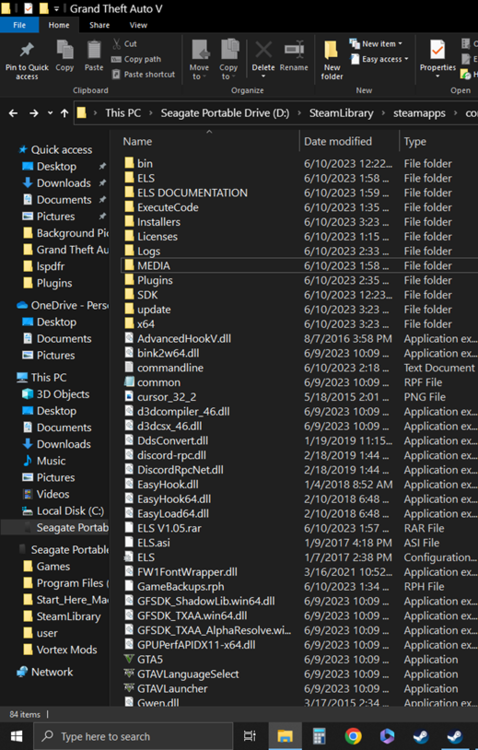
Task: Select the ELS DOCUMENTATION folder
Action: point(192,193)
